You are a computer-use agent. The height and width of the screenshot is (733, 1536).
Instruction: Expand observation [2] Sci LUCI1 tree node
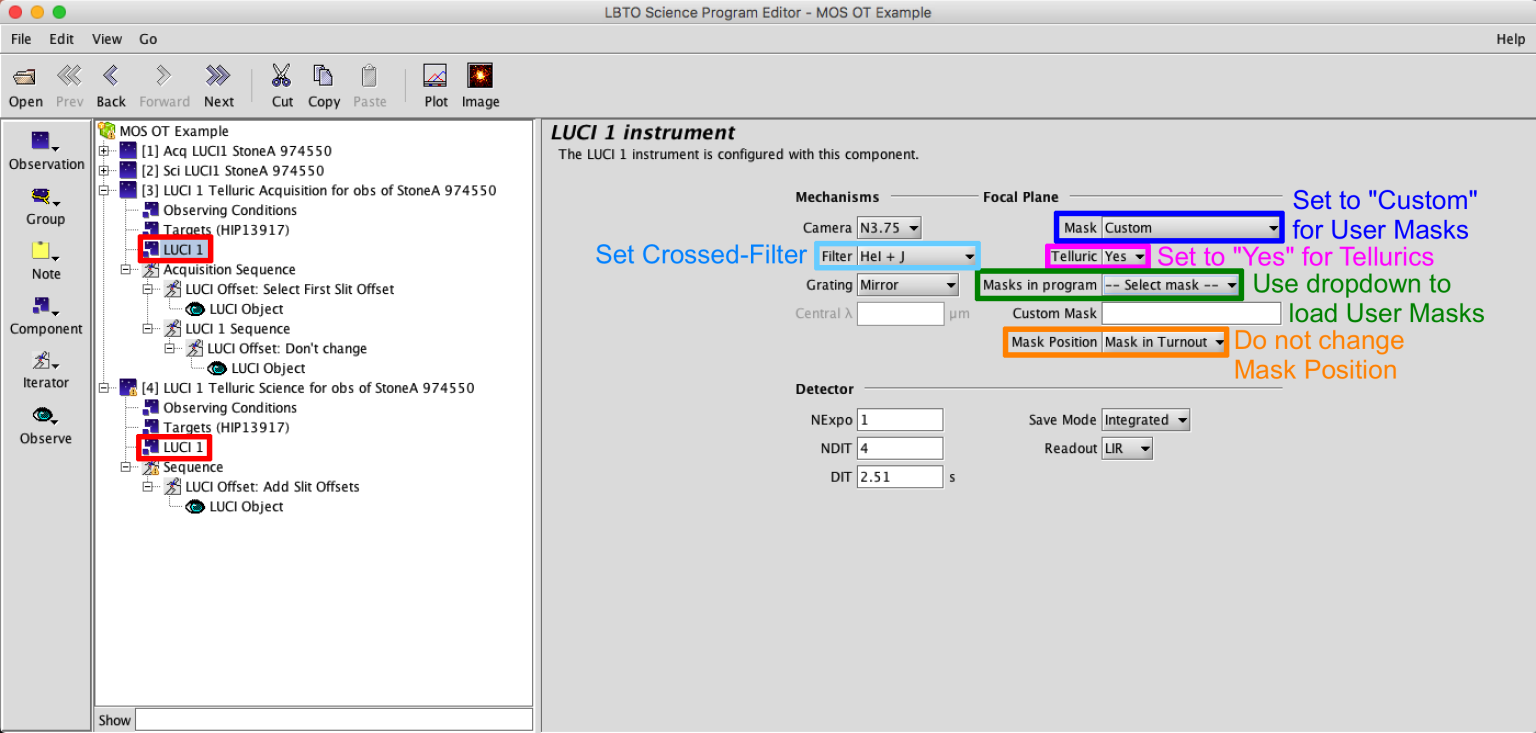coord(104,171)
